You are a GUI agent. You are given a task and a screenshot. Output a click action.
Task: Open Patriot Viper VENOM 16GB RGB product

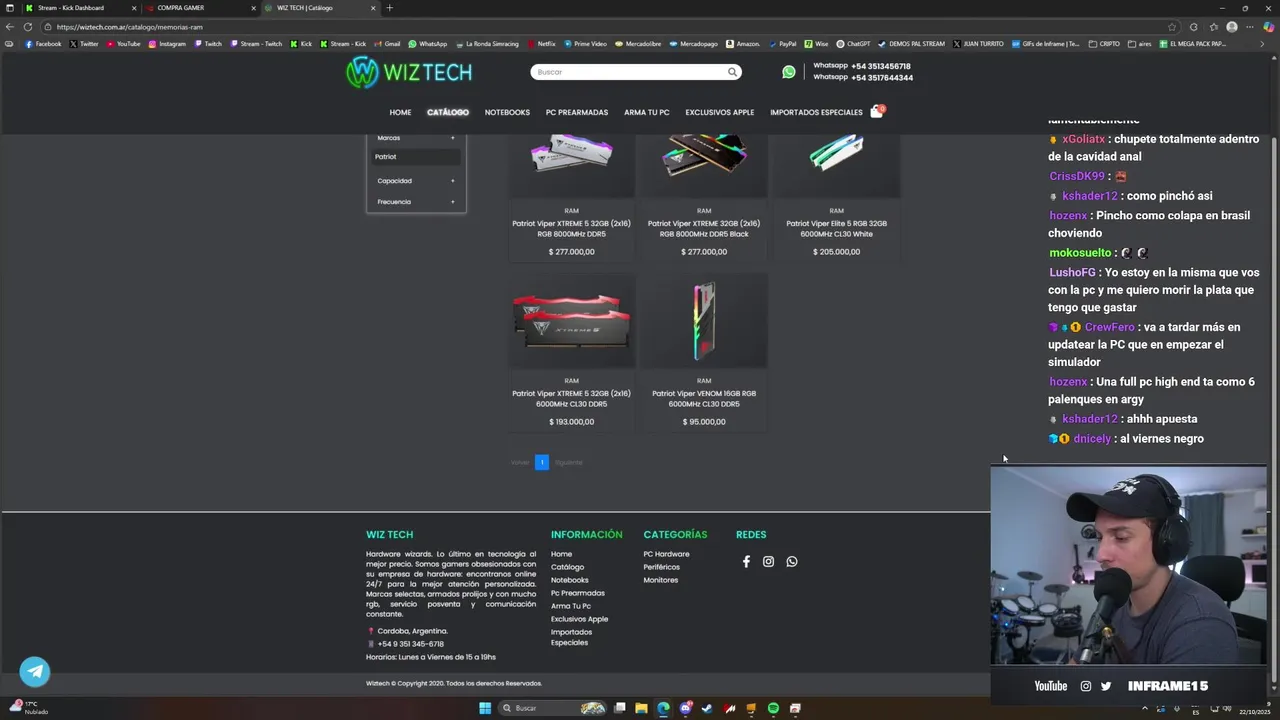704,399
